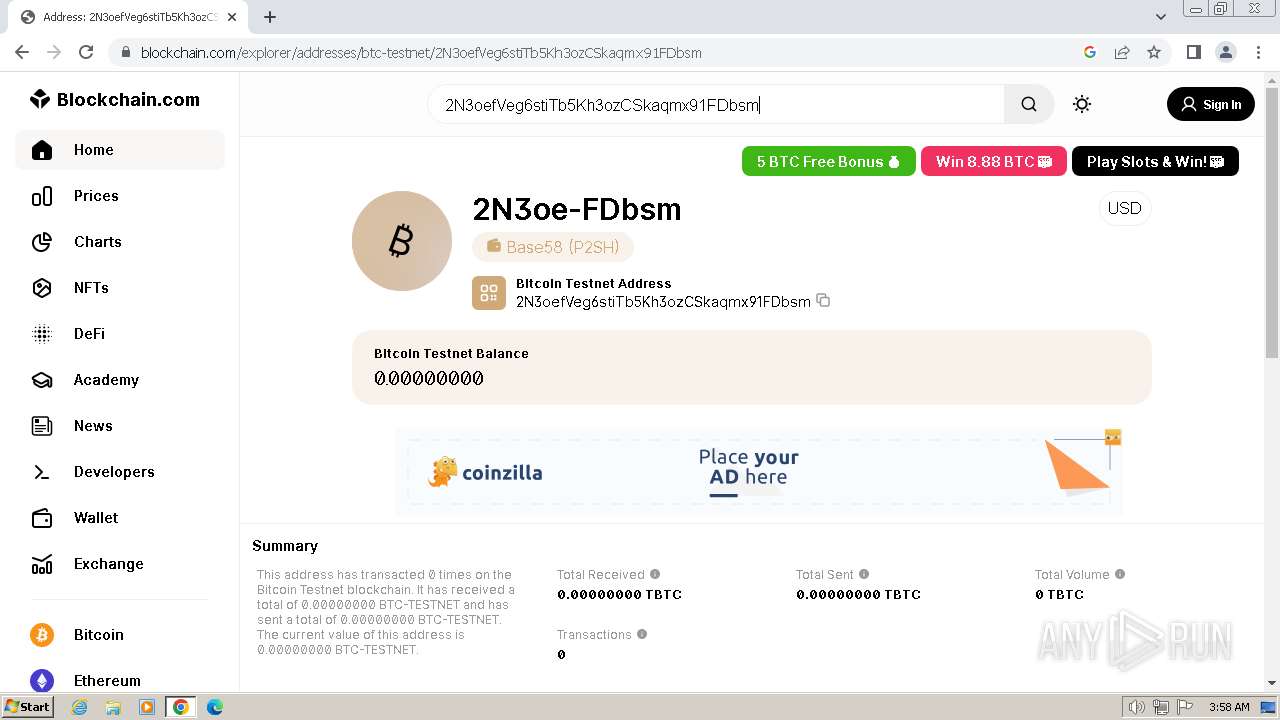This screenshot has width=1280, height=720.
Task: Click the 2N3oe-FDbsm heading
Action: (576, 209)
